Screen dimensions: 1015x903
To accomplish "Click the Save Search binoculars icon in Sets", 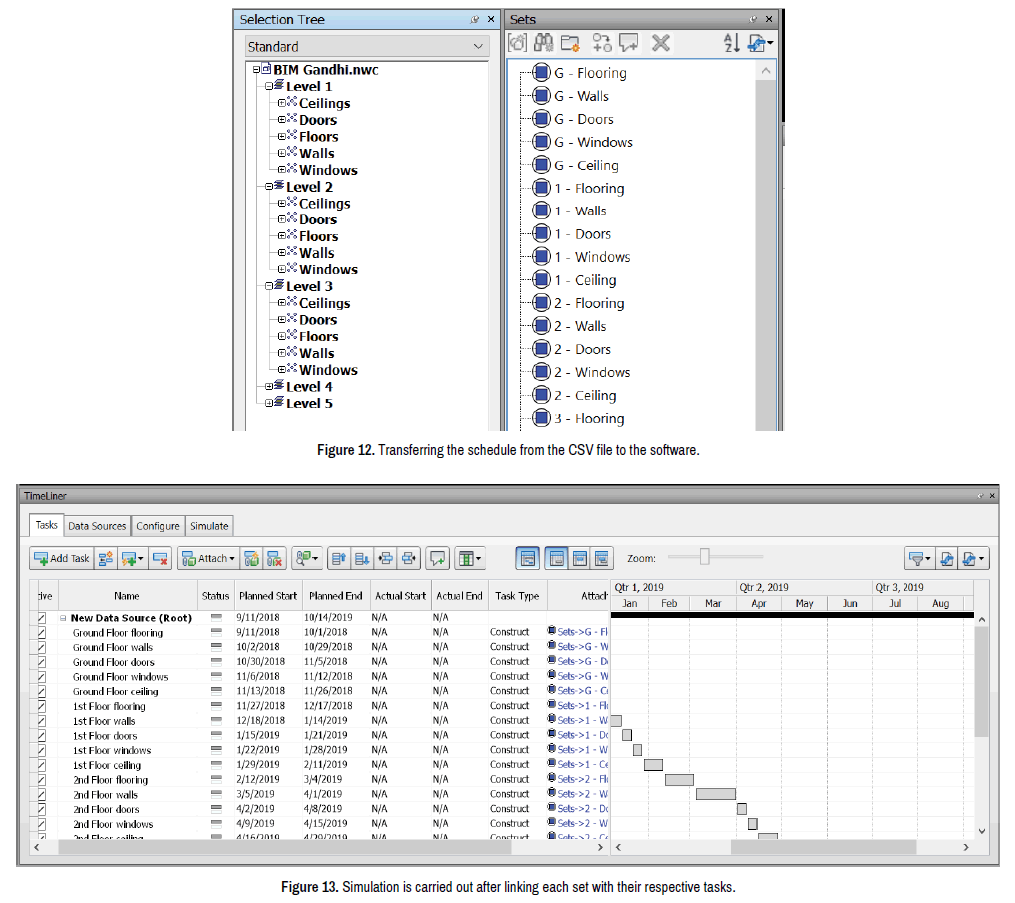I will [544, 42].
